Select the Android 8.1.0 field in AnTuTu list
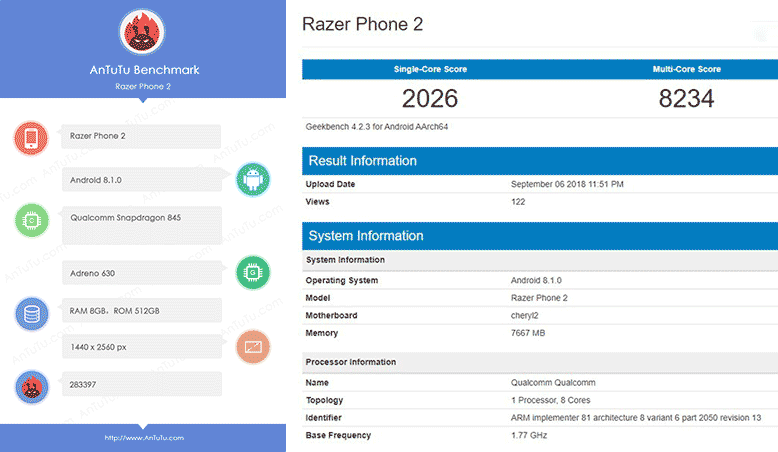This screenshot has height=452, width=778. pos(142,179)
